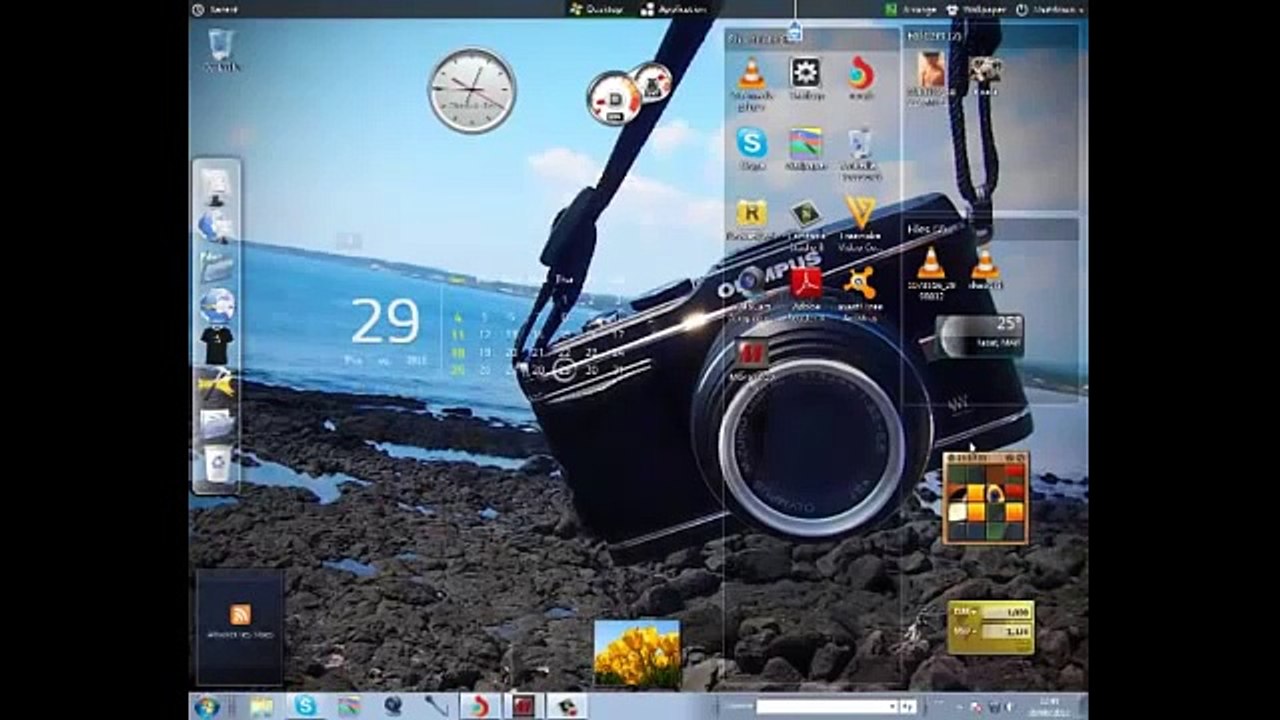Click Arrange in the top bar
This screenshot has width=1280, height=720.
pos(911,9)
